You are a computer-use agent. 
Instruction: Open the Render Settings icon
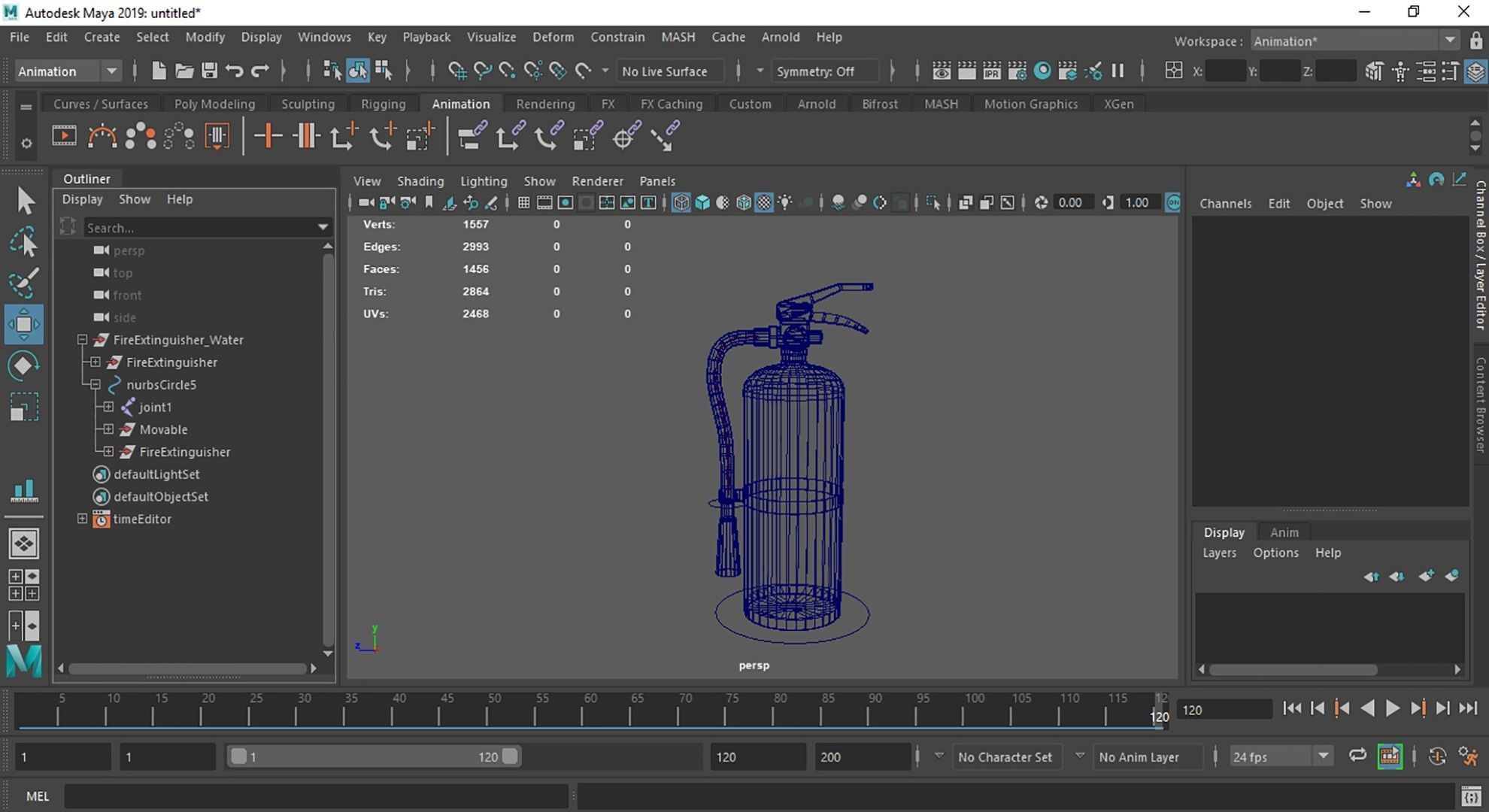1017,71
